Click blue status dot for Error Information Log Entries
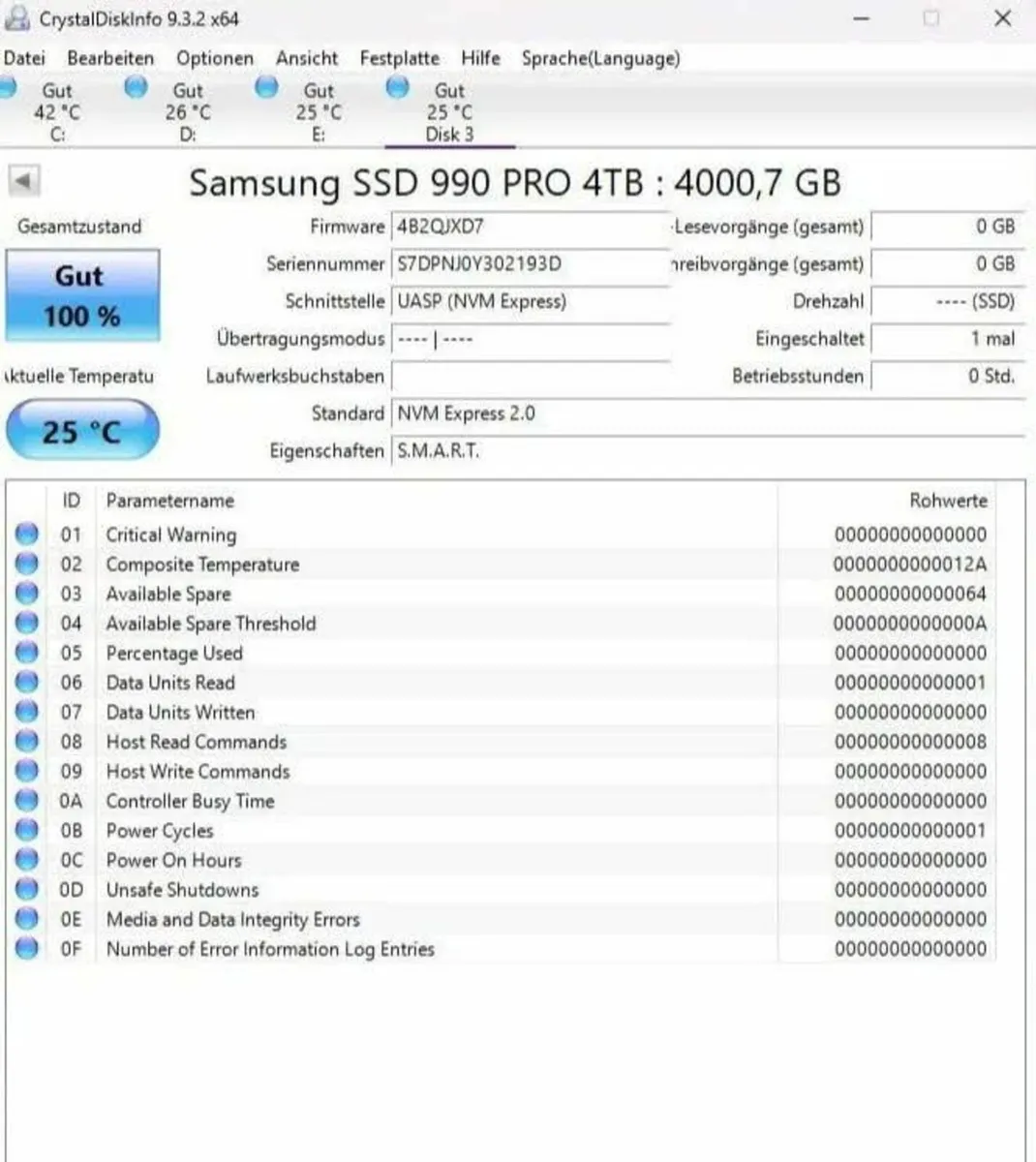1036x1162 pixels. coord(26,948)
